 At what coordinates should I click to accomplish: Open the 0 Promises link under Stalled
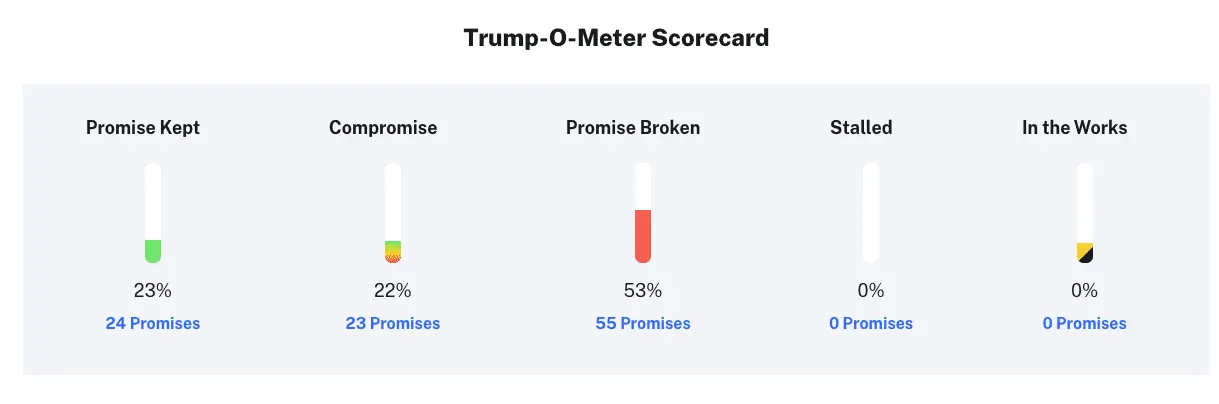point(871,323)
